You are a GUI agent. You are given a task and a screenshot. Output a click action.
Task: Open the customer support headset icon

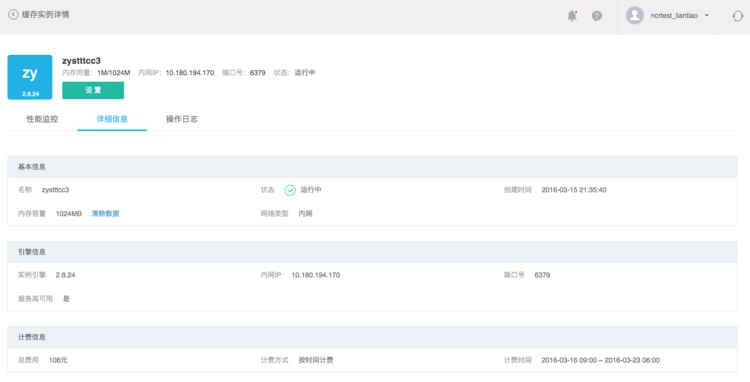(738, 16)
